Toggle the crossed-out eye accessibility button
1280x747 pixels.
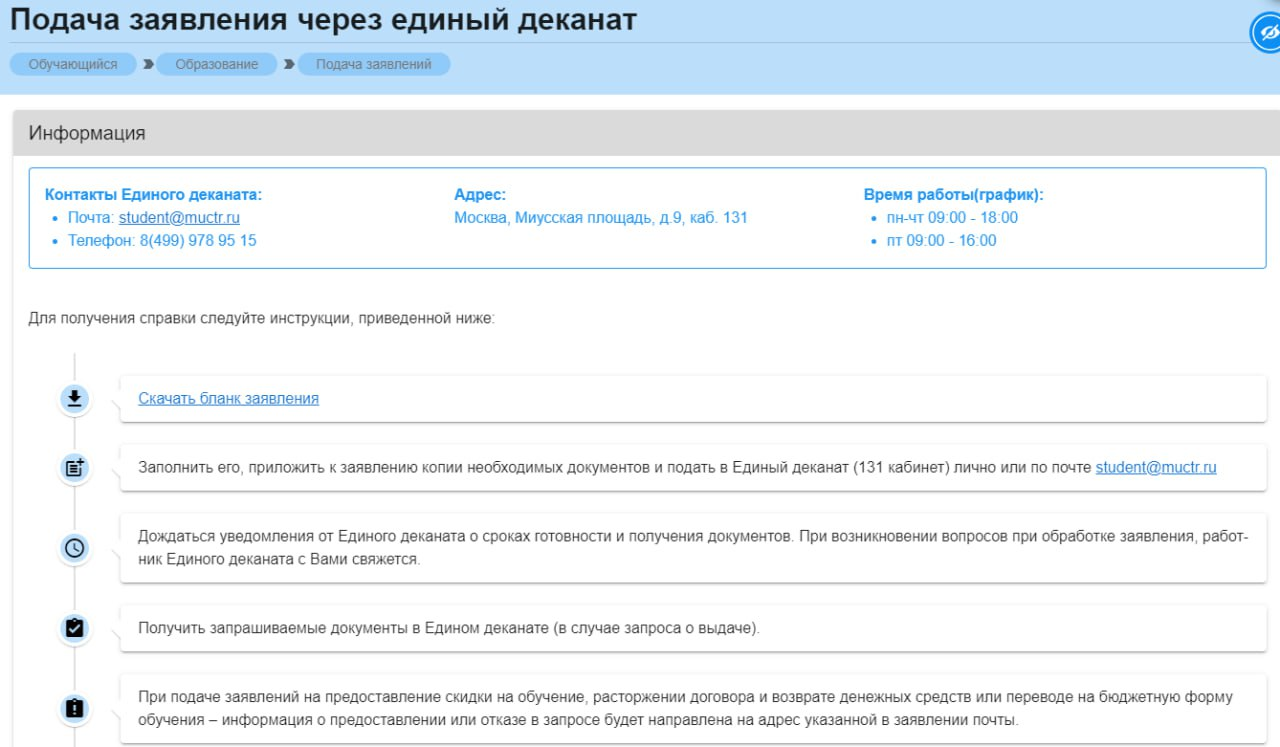tap(1268, 33)
